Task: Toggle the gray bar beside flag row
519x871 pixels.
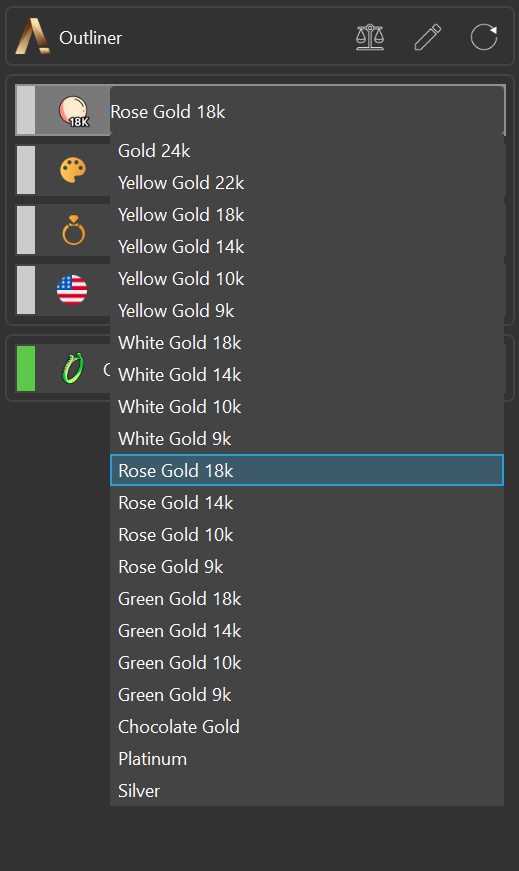Action: point(26,290)
